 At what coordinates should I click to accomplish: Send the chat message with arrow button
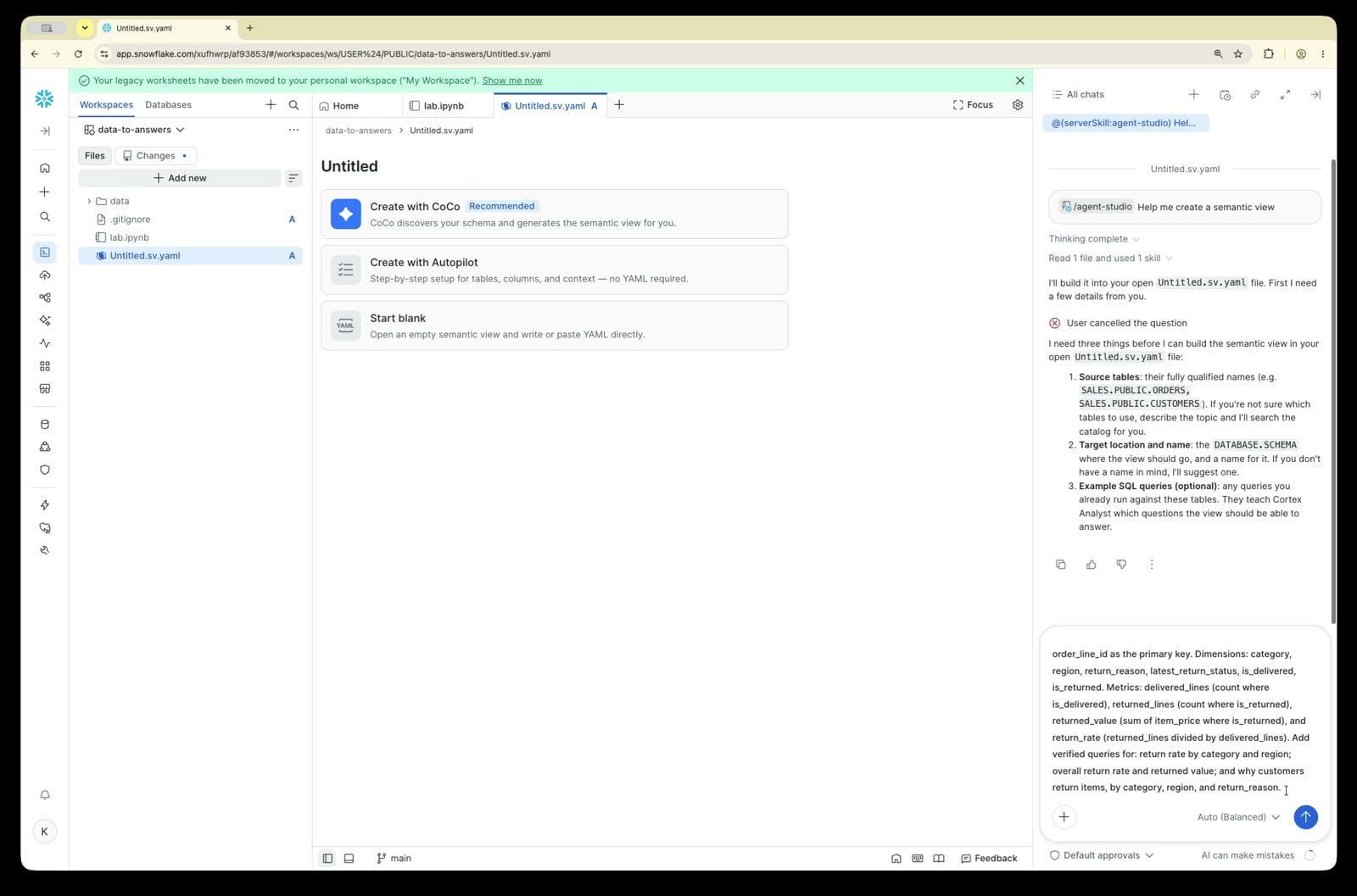click(x=1305, y=817)
